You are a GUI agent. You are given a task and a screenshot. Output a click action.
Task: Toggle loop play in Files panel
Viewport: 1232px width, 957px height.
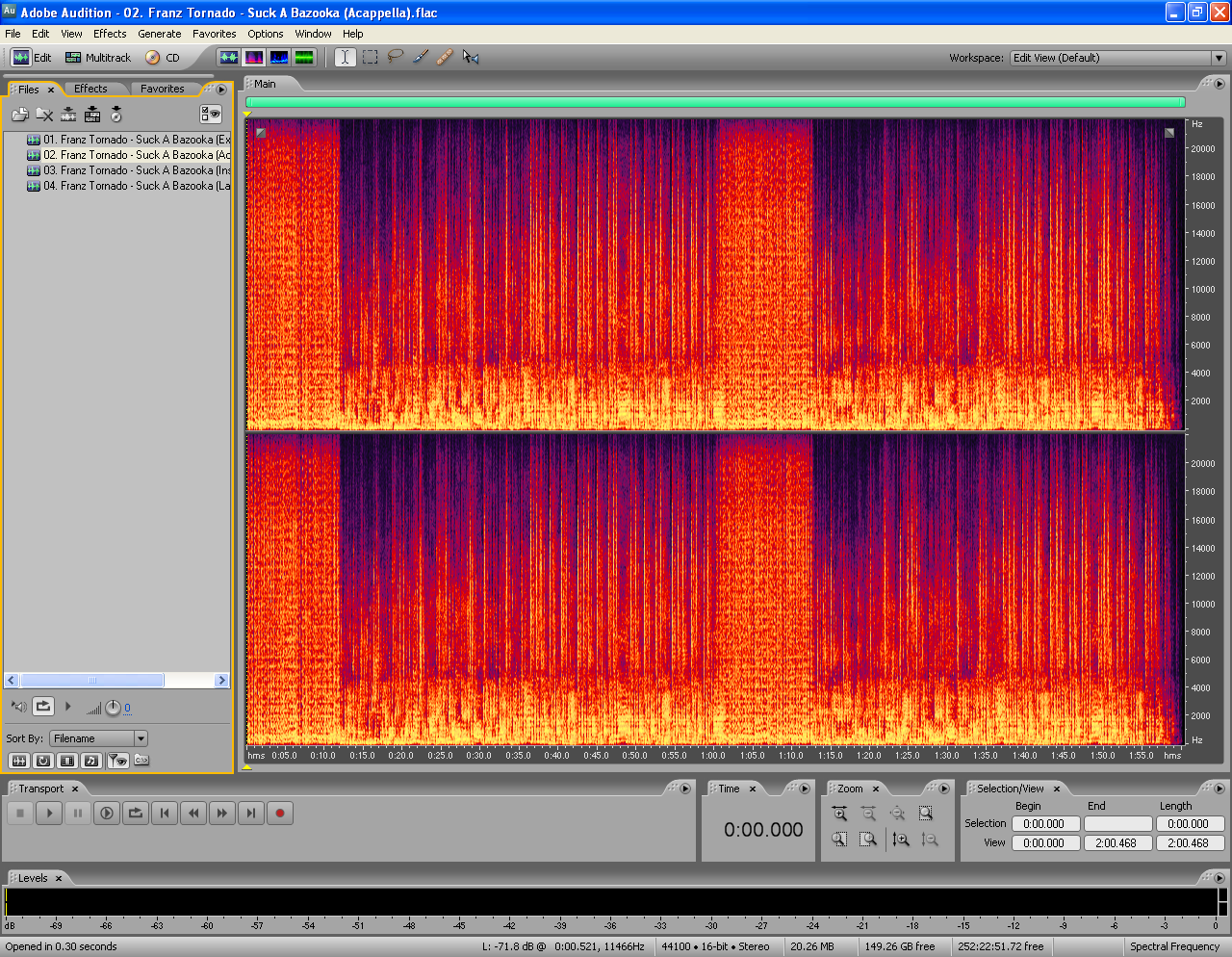[x=43, y=707]
